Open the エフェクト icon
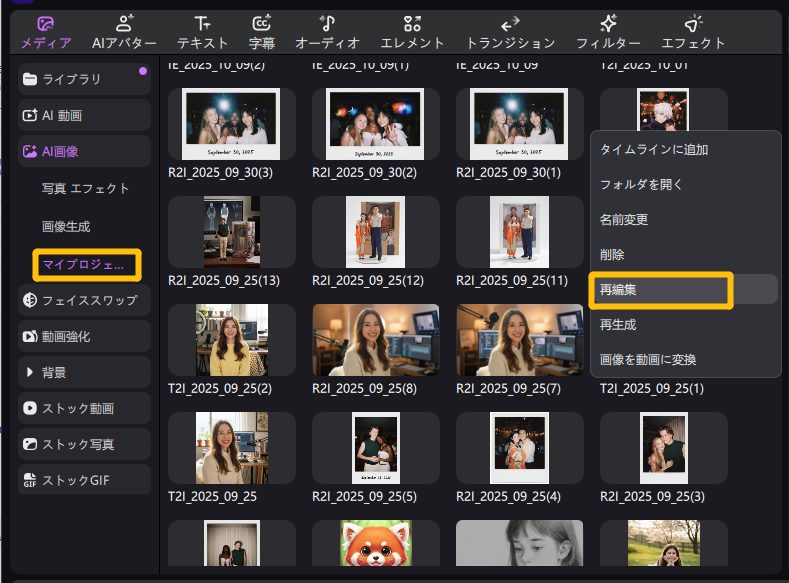The height and width of the screenshot is (583, 789). point(693,24)
